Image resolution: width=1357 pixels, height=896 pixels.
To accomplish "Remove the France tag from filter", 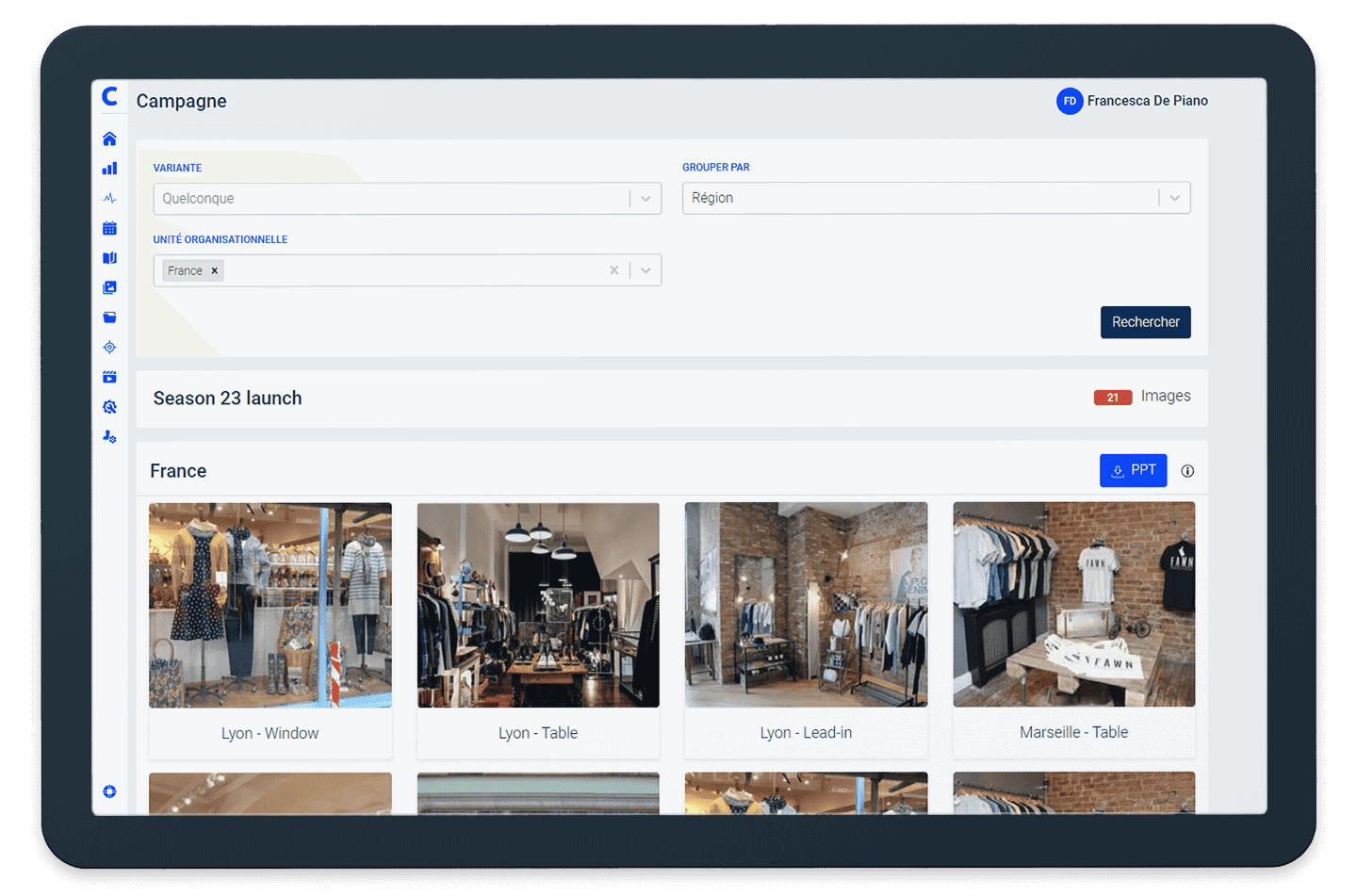I will [x=215, y=271].
